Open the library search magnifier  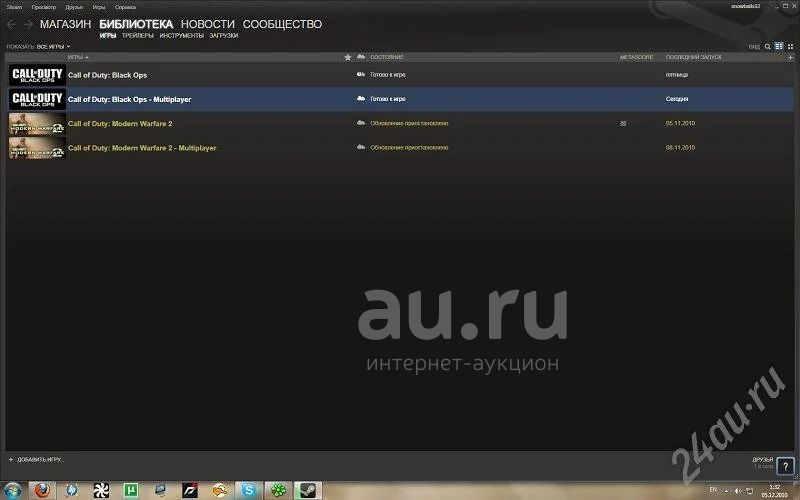click(x=767, y=46)
